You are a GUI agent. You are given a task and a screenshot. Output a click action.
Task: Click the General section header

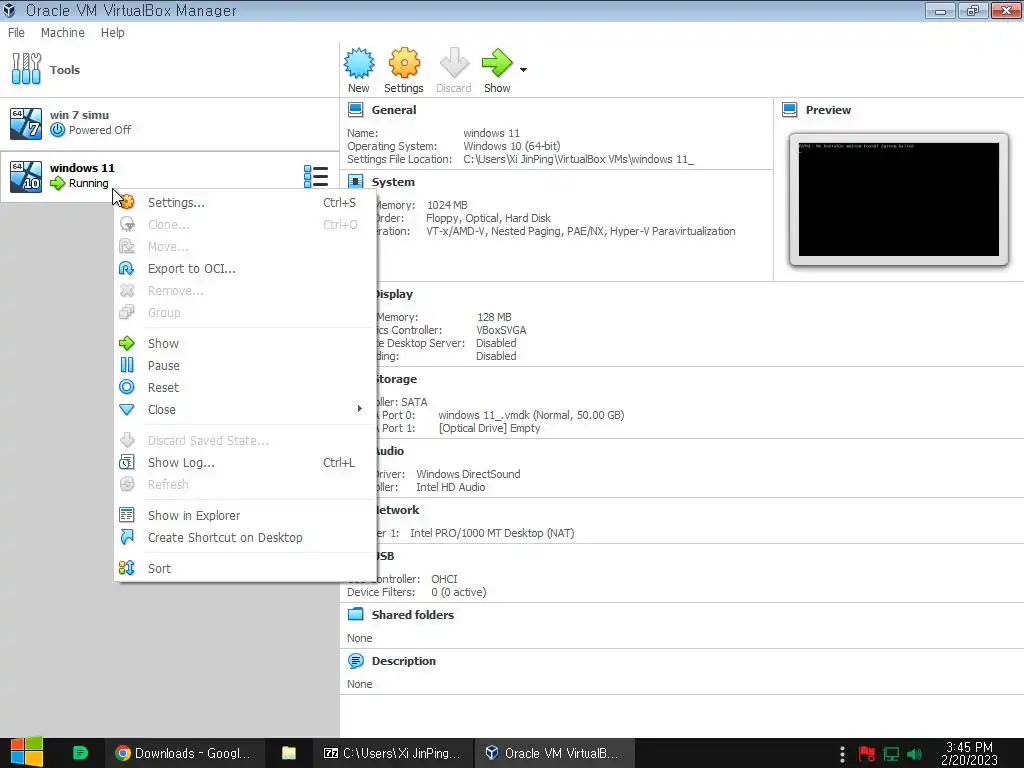pos(394,110)
